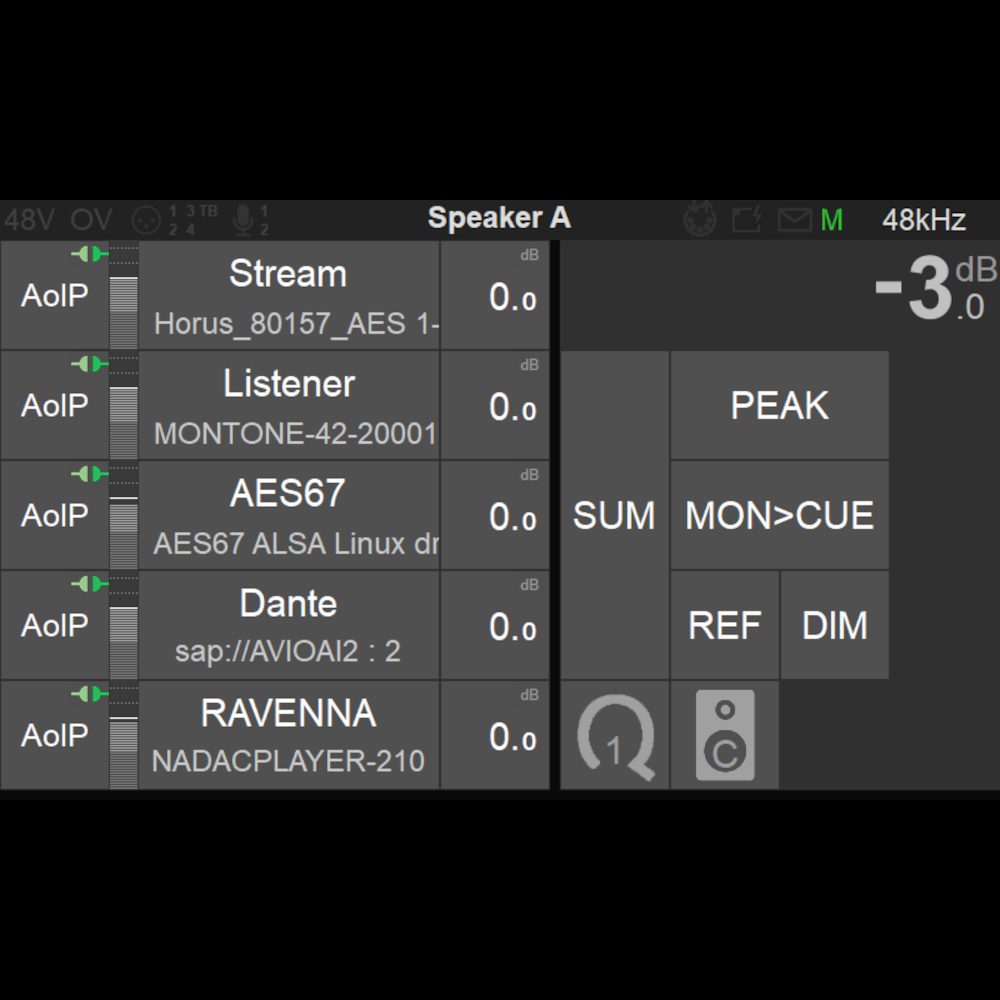Select the AES67 ALSA Linux source
The image size is (1000, 1000).
(289, 515)
